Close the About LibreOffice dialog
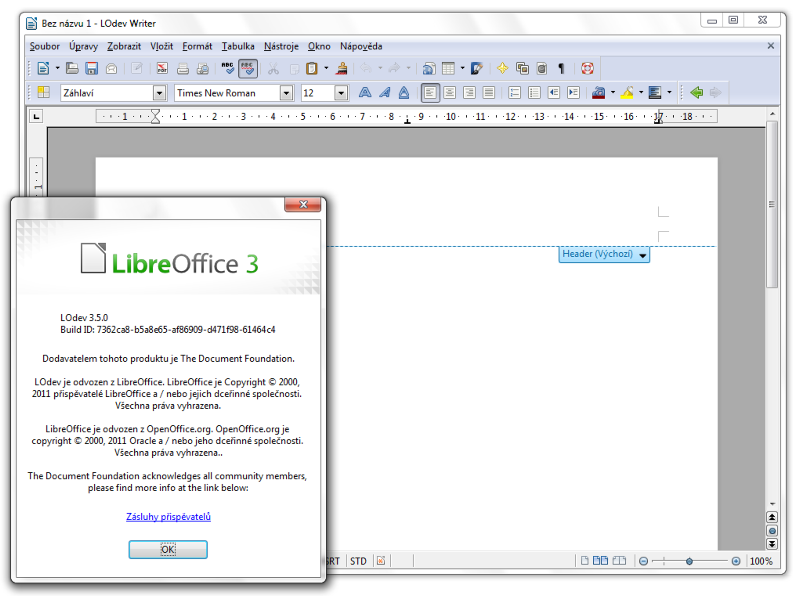The height and width of the screenshot is (596, 800). coord(303,204)
